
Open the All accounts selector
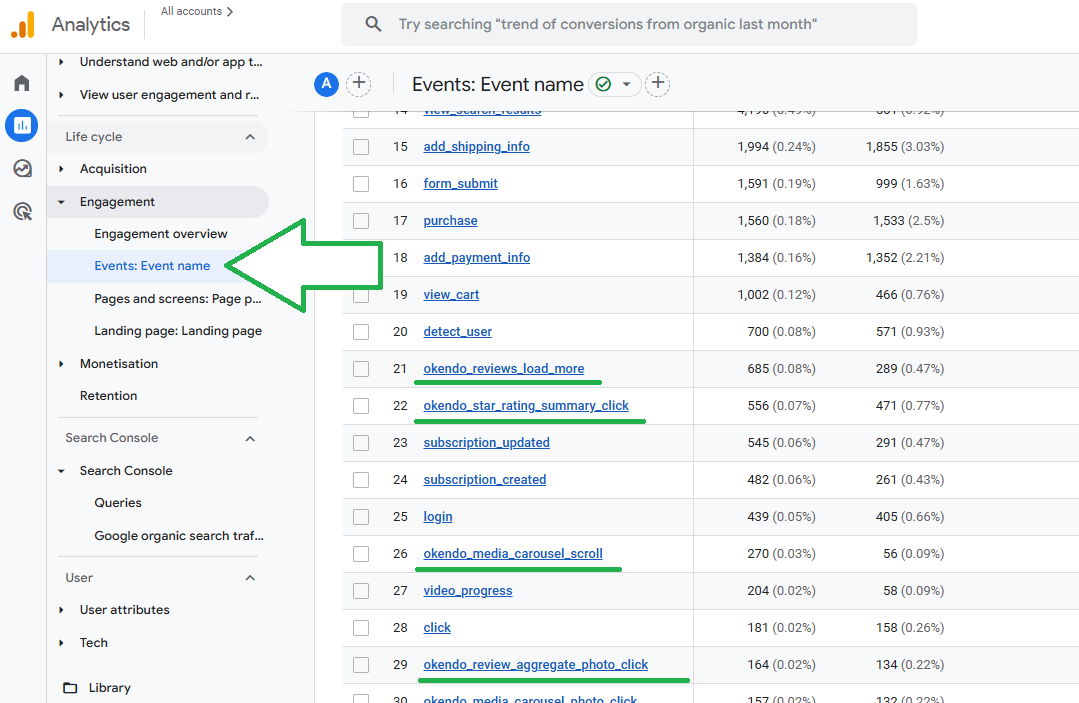(x=197, y=12)
